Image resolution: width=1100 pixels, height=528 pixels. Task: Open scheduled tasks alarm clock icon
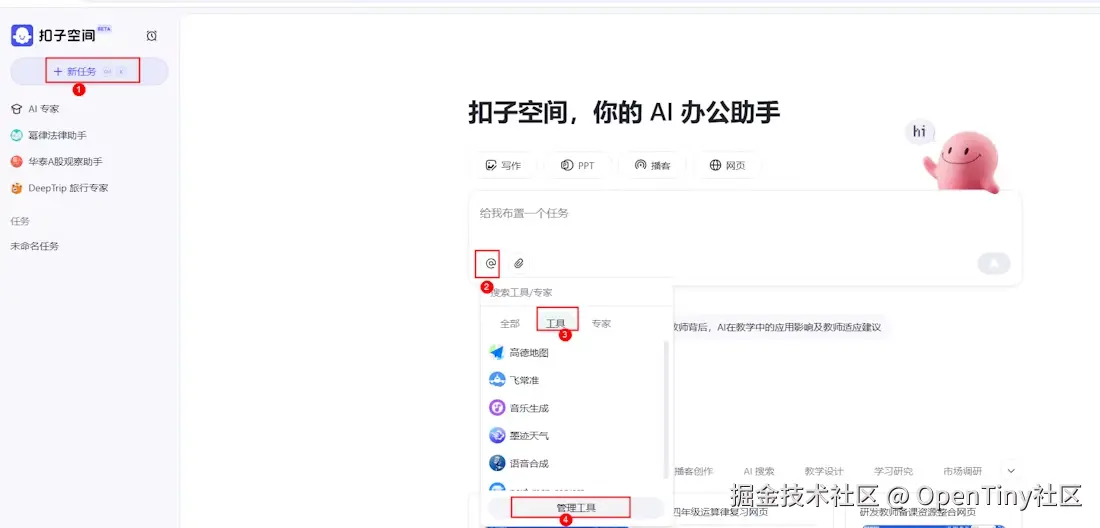click(152, 36)
